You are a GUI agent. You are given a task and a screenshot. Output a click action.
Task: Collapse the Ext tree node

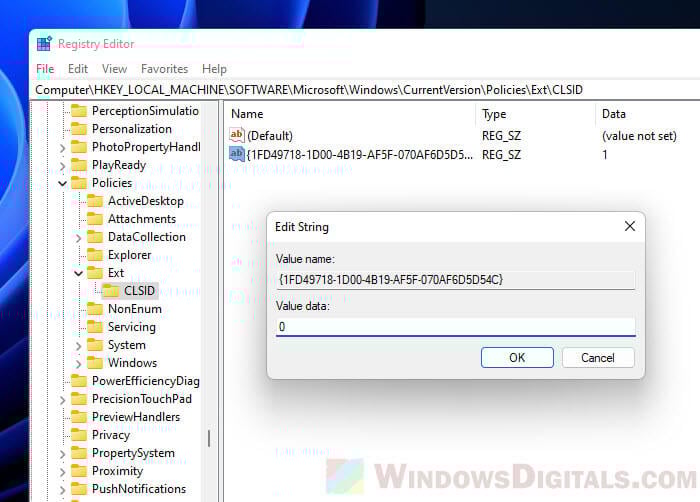[79, 273]
